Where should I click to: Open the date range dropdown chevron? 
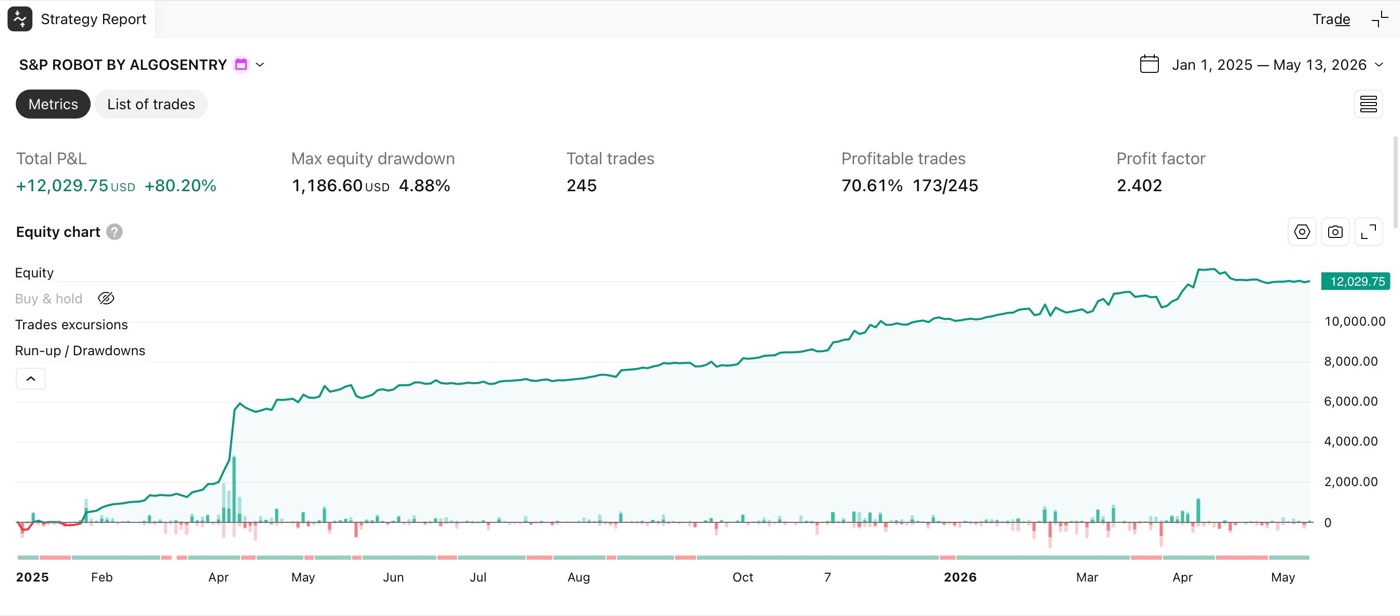click(x=1379, y=64)
